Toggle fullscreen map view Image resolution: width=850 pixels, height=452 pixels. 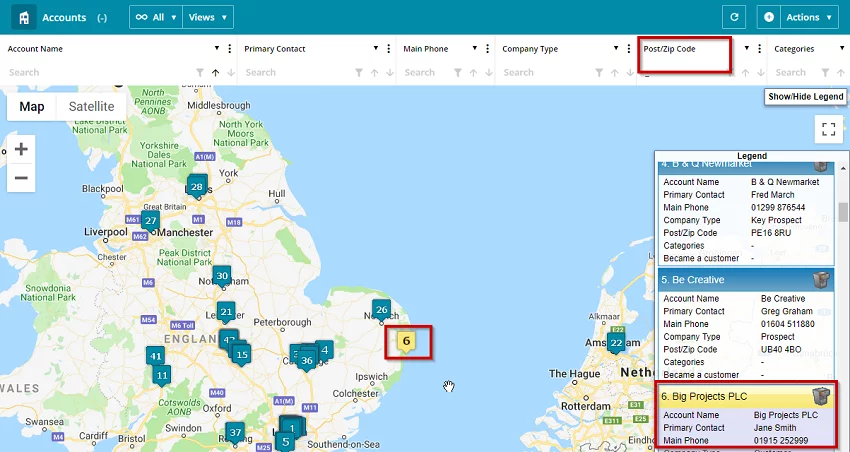pos(829,129)
